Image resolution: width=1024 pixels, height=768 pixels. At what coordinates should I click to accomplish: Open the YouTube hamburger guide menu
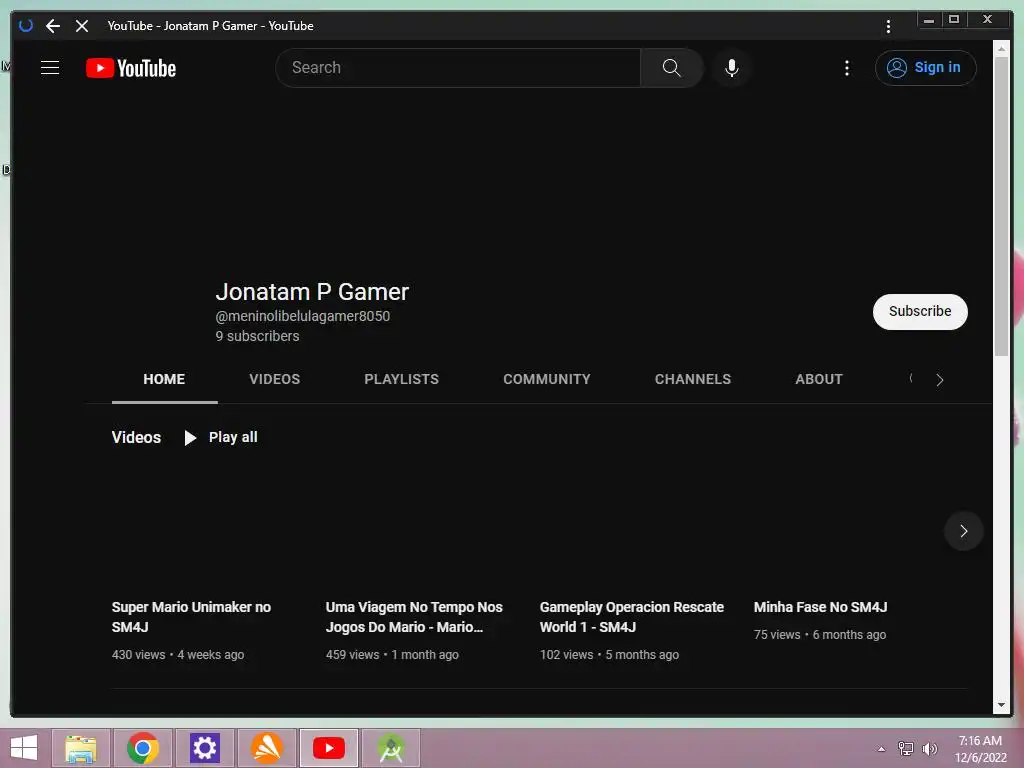click(50, 68)
